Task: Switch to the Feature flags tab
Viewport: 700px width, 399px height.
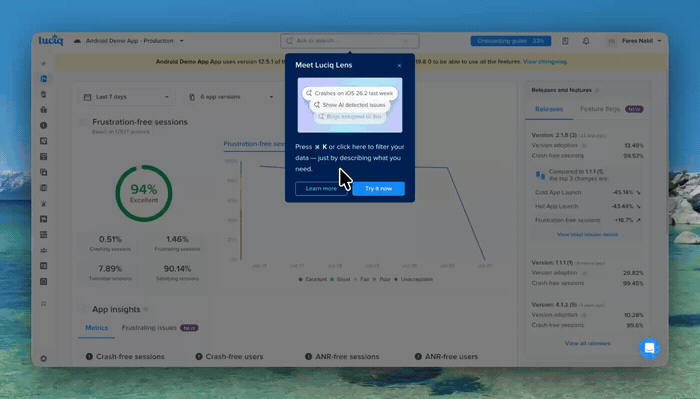Action: [611, 109]
